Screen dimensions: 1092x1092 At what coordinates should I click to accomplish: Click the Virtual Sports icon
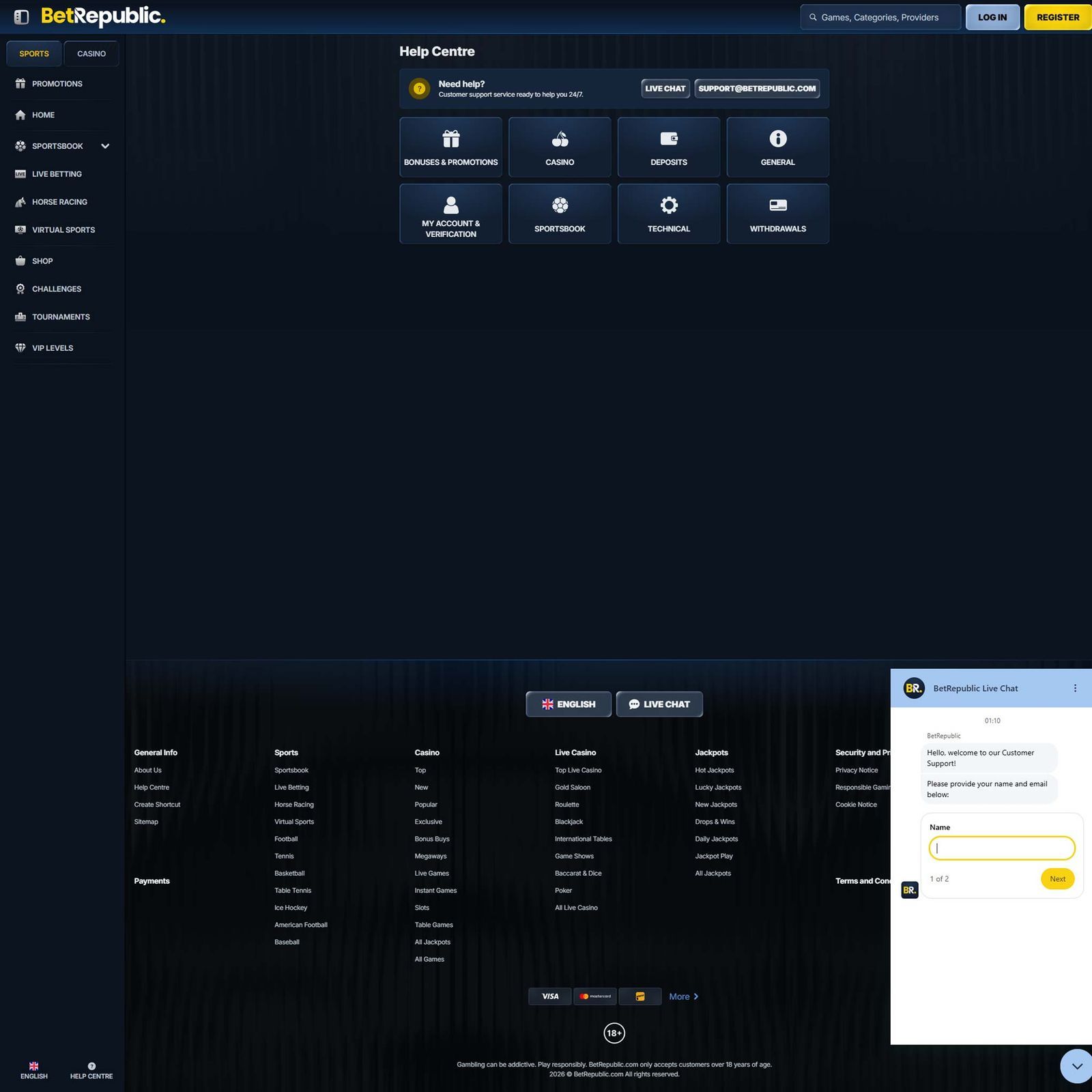[20, 230]
